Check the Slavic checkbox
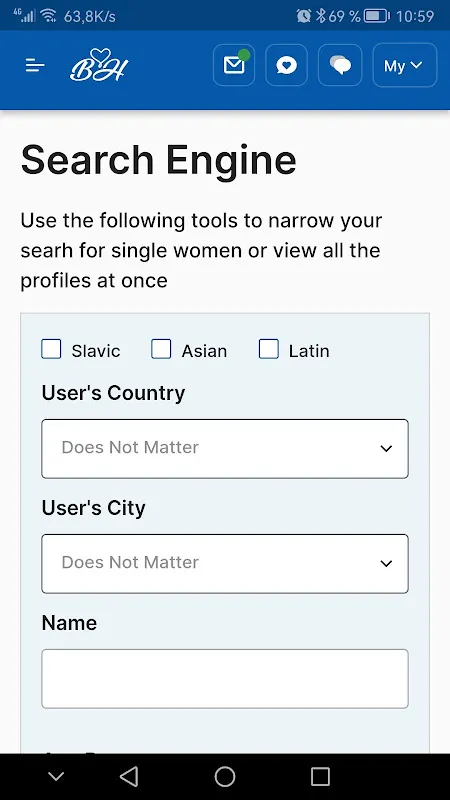 click(51, 349)
